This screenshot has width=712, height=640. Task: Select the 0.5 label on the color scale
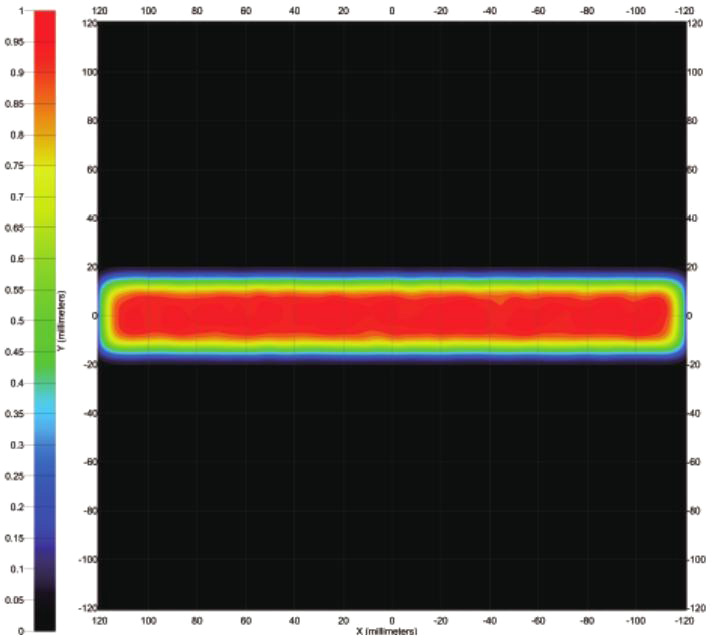[15, 321]
